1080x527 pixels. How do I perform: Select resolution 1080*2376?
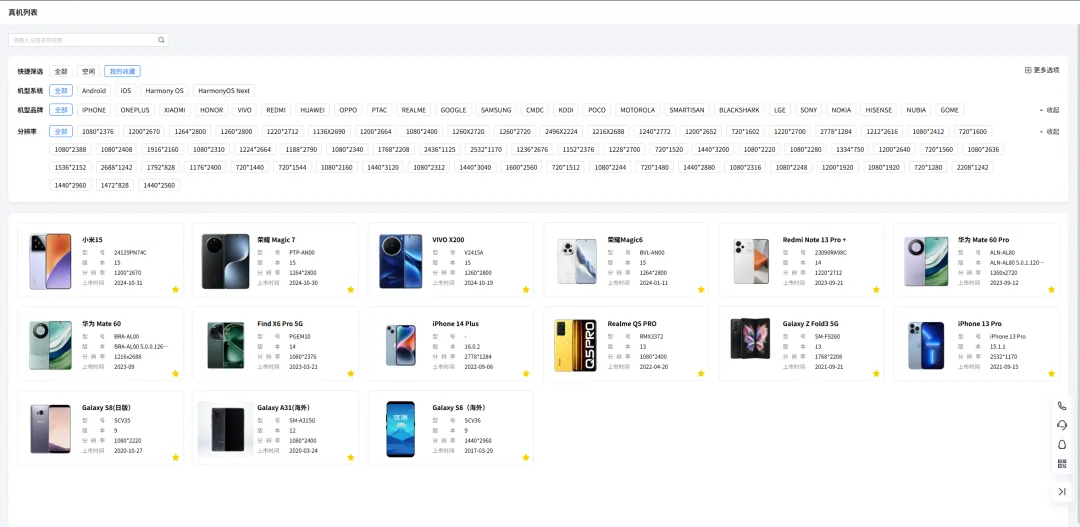point(98,131)
